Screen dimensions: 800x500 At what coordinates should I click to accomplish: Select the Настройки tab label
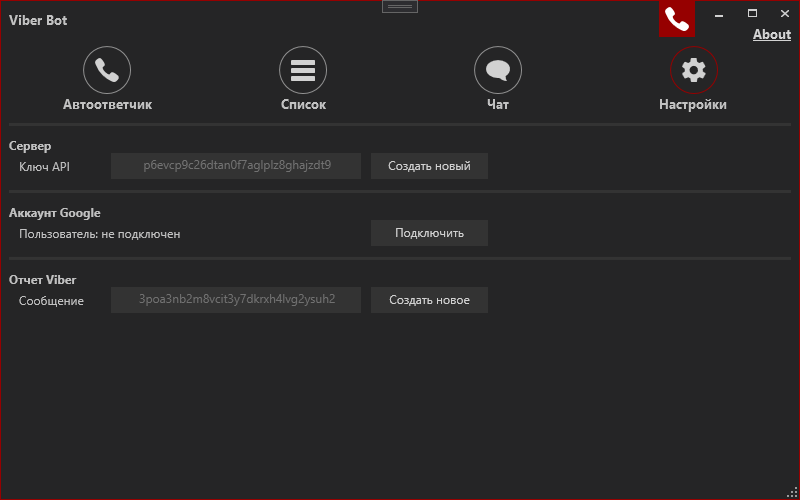pos(693,105)
